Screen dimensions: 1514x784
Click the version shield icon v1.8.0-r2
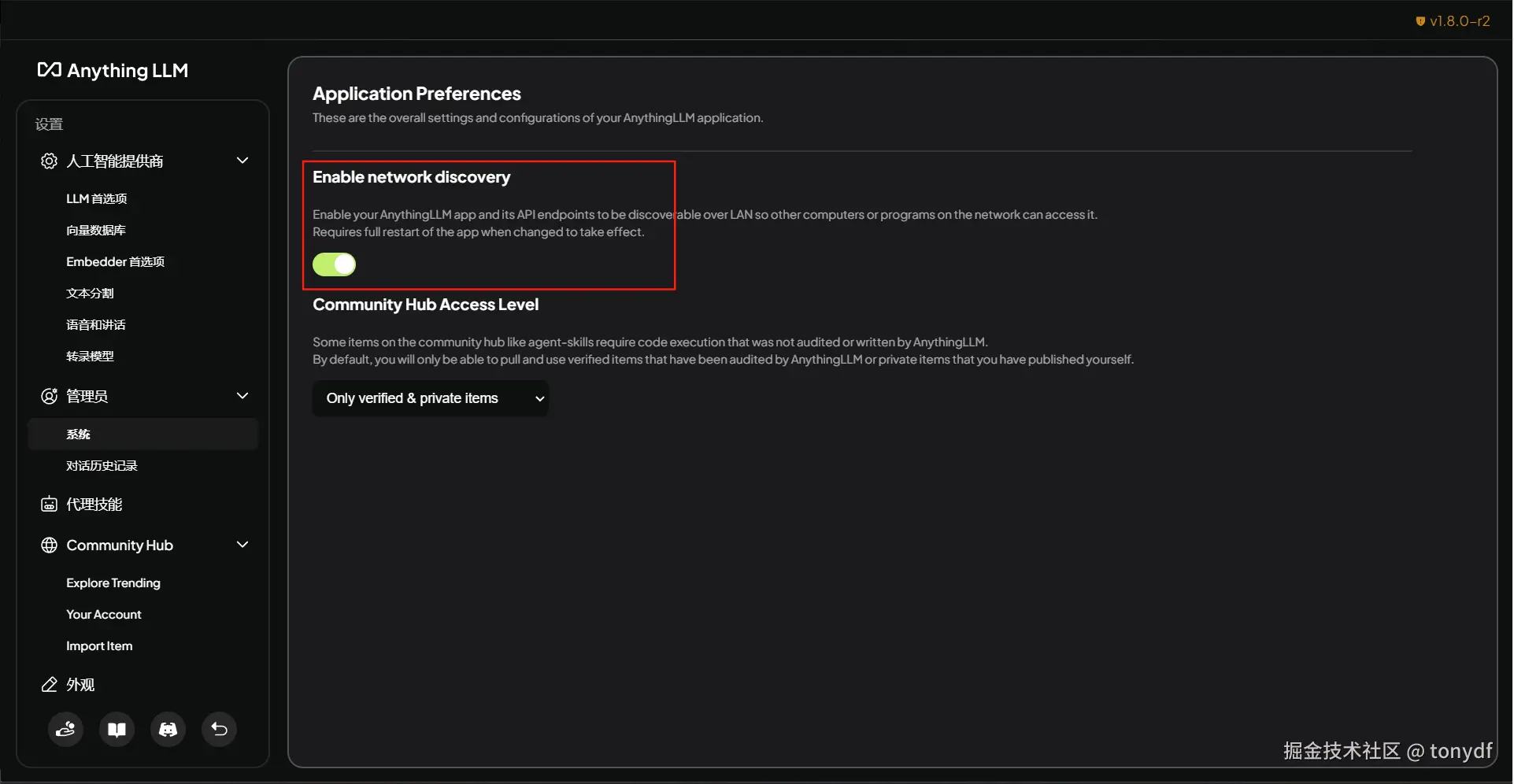coord(1420,21)
